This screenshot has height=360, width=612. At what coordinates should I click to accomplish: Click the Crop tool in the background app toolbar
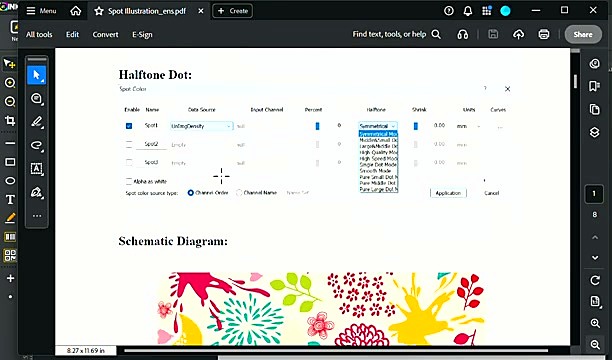click(10, 120)
